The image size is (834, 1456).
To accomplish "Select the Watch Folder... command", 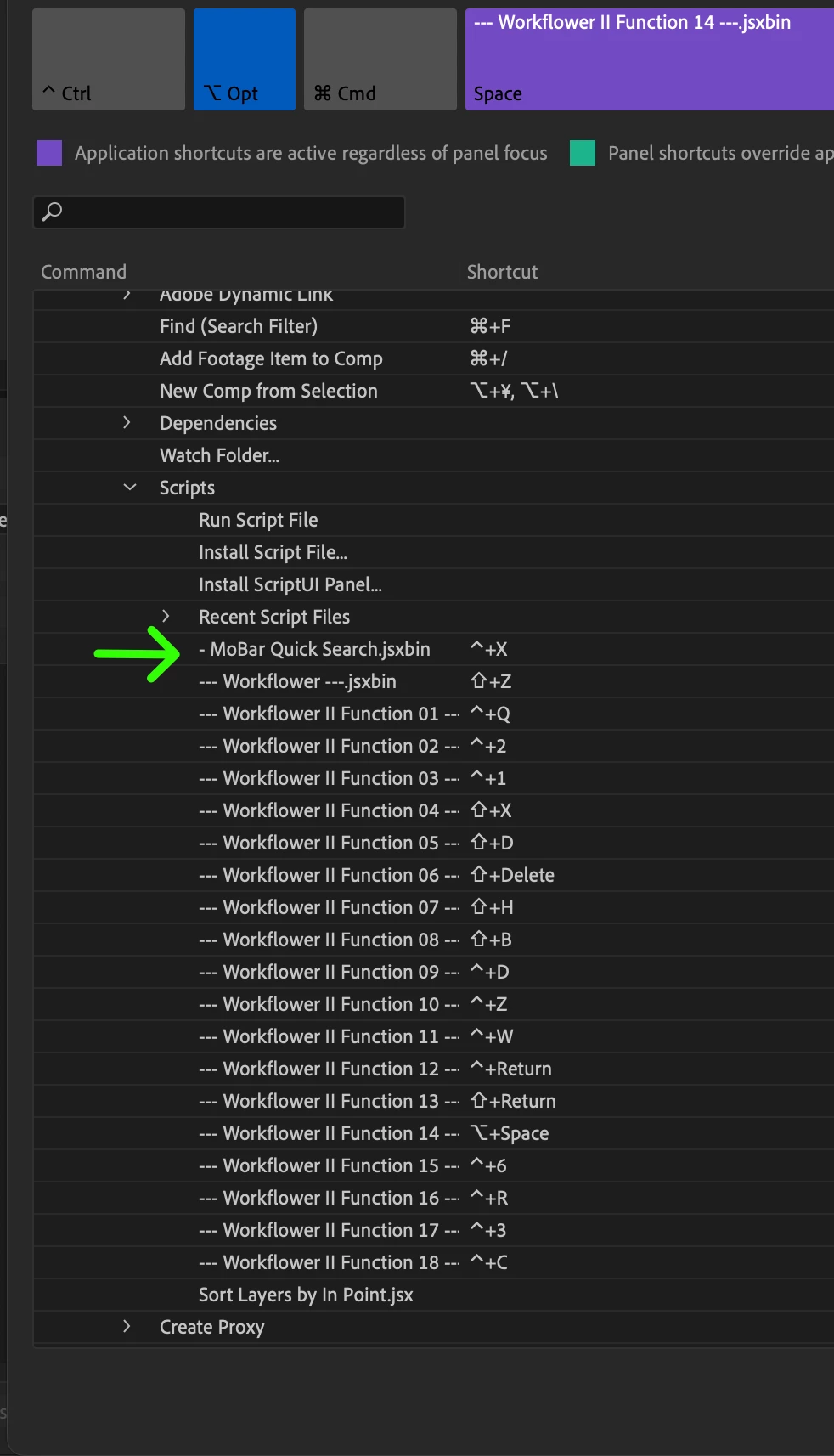I will pos(219,455).
